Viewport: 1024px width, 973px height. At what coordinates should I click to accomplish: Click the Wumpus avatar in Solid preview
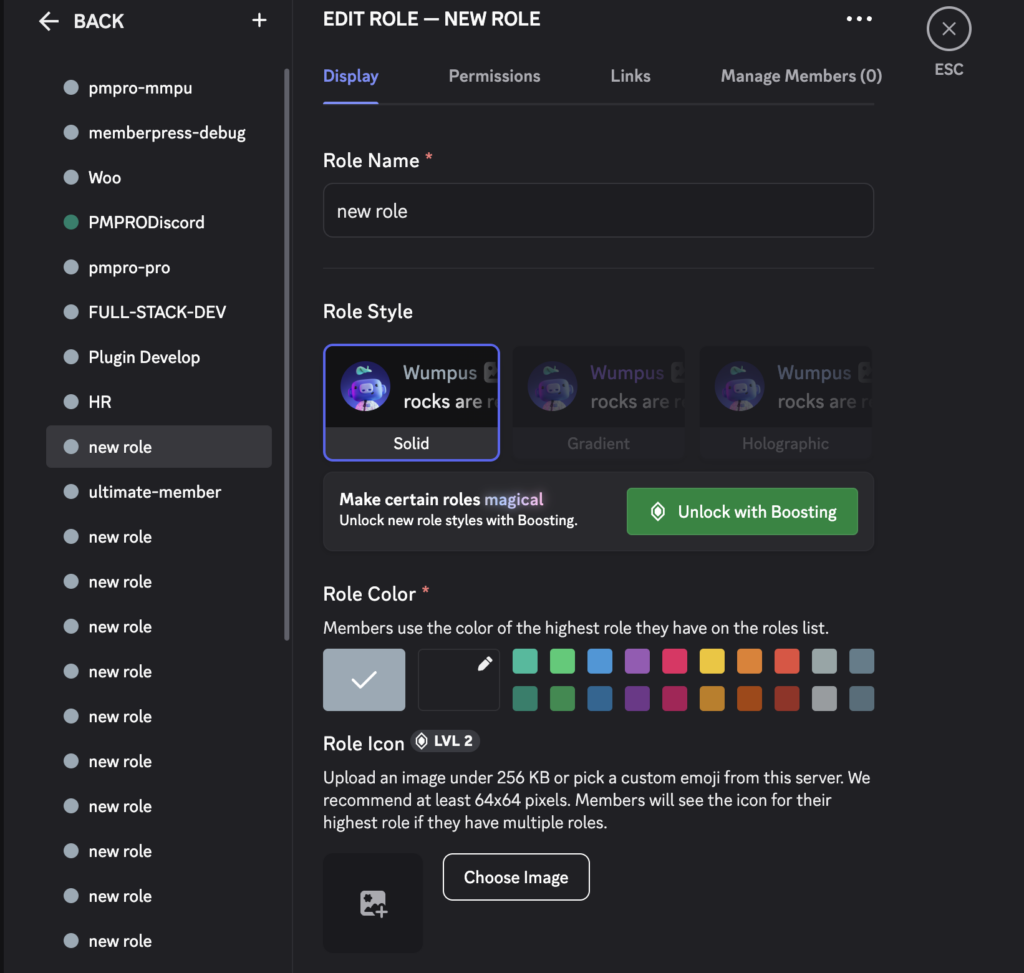(x=365, y=386)
